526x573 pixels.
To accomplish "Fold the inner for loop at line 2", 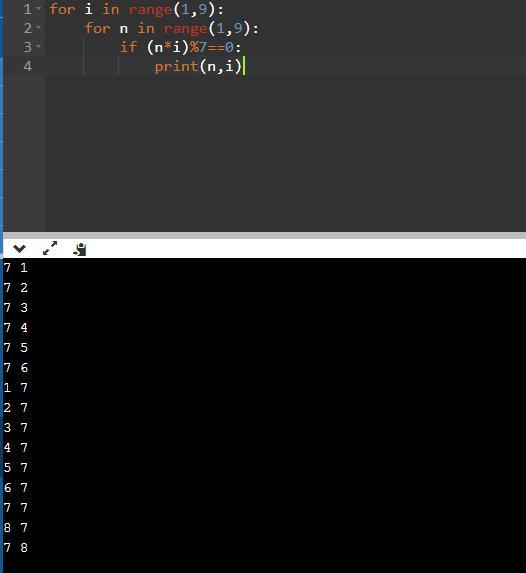I will (38, 27).
